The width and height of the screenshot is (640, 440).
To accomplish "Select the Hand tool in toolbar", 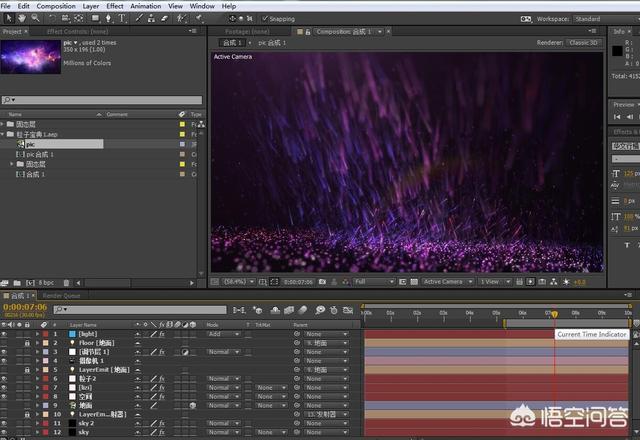I will 22,18.
